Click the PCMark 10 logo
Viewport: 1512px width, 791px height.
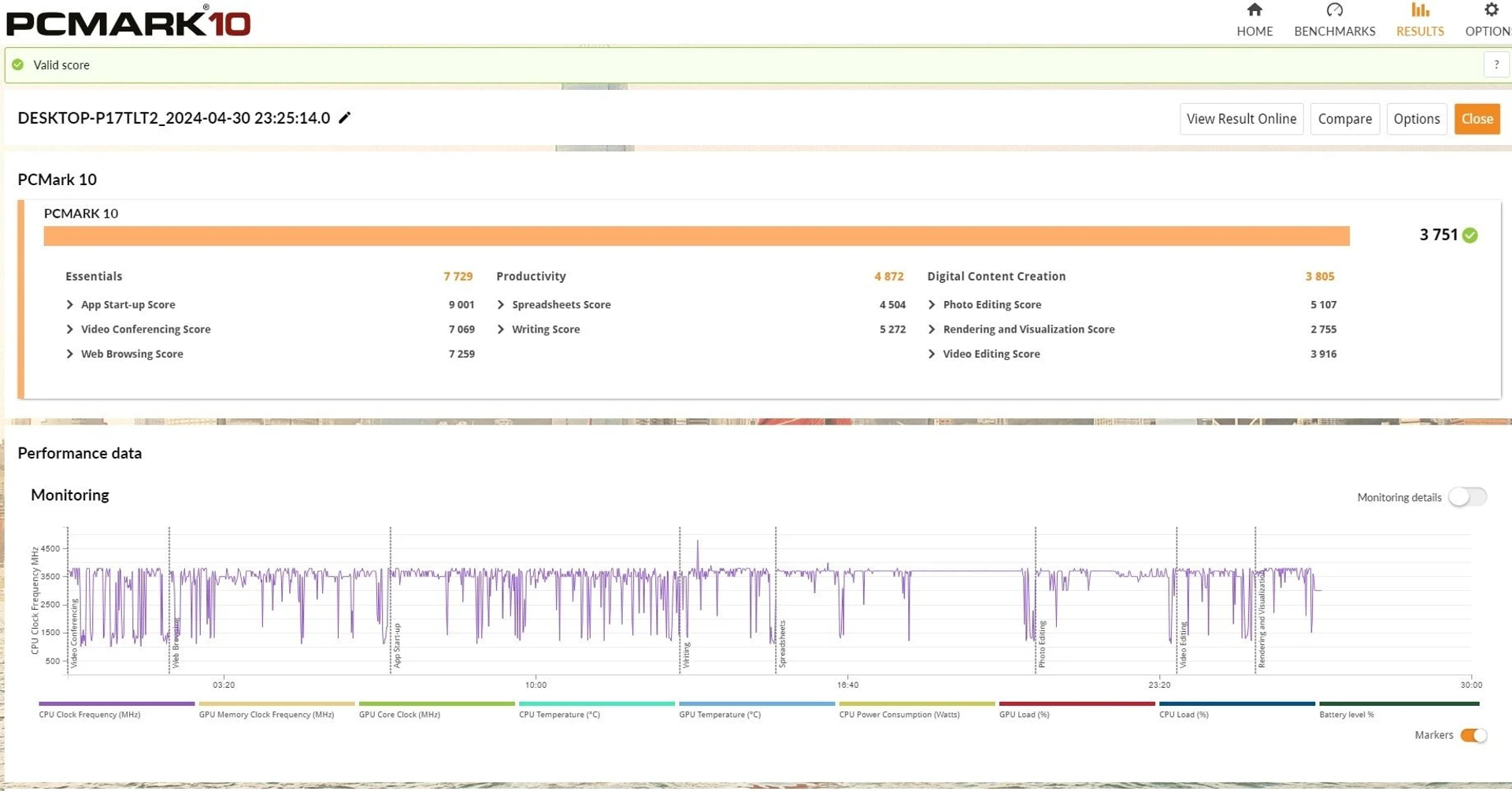(x=128, y=22)
